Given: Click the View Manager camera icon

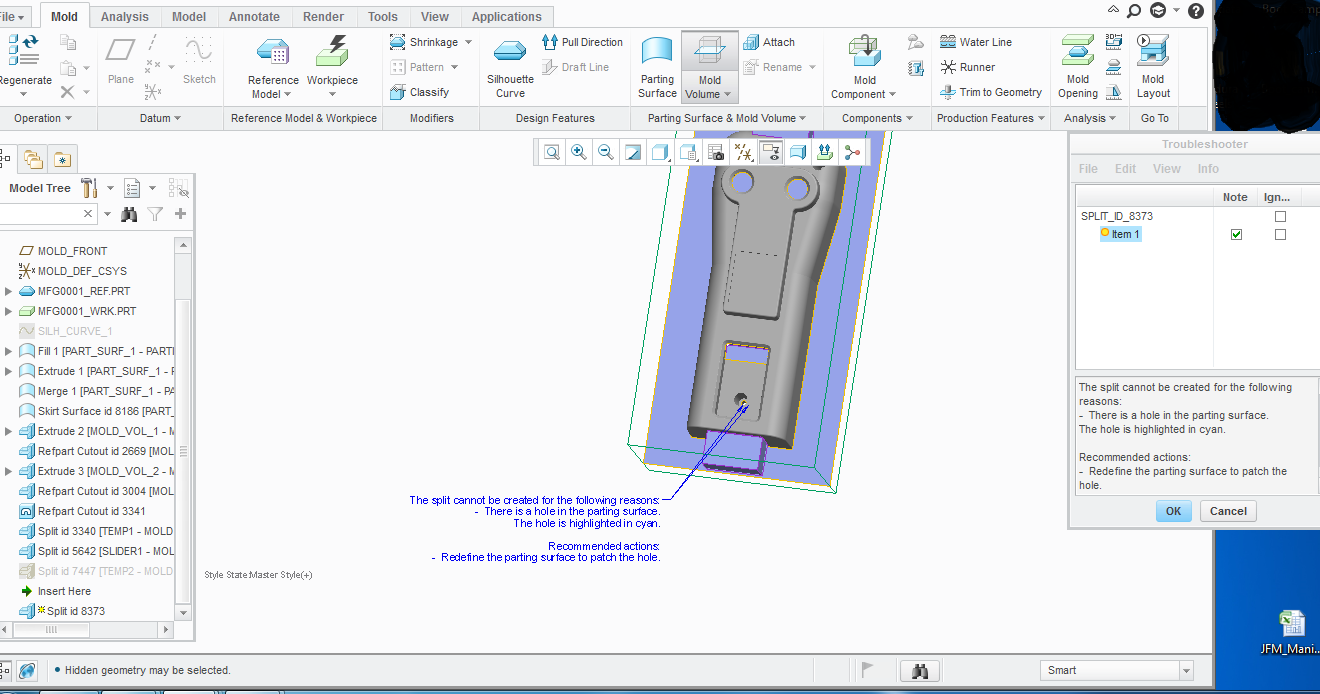Looking at the screenshot, I should 716,152.
